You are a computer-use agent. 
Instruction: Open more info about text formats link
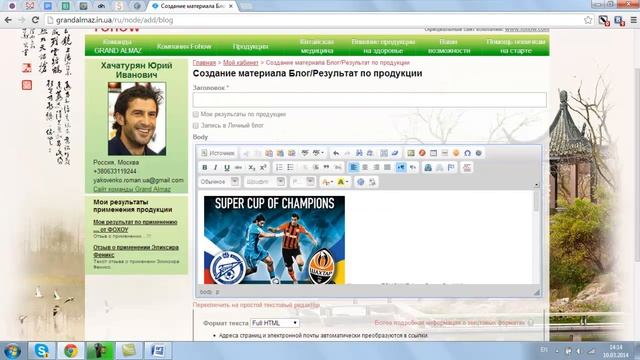tap(449, 322)
